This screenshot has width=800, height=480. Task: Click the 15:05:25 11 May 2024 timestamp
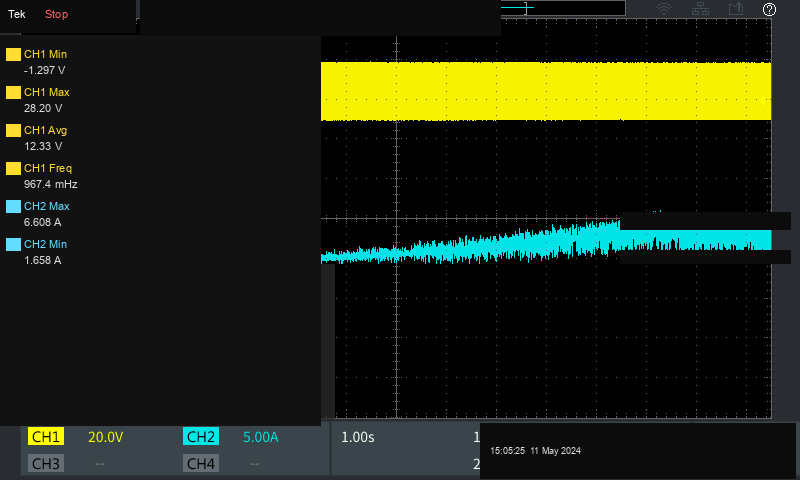click(x=535, y=451)
